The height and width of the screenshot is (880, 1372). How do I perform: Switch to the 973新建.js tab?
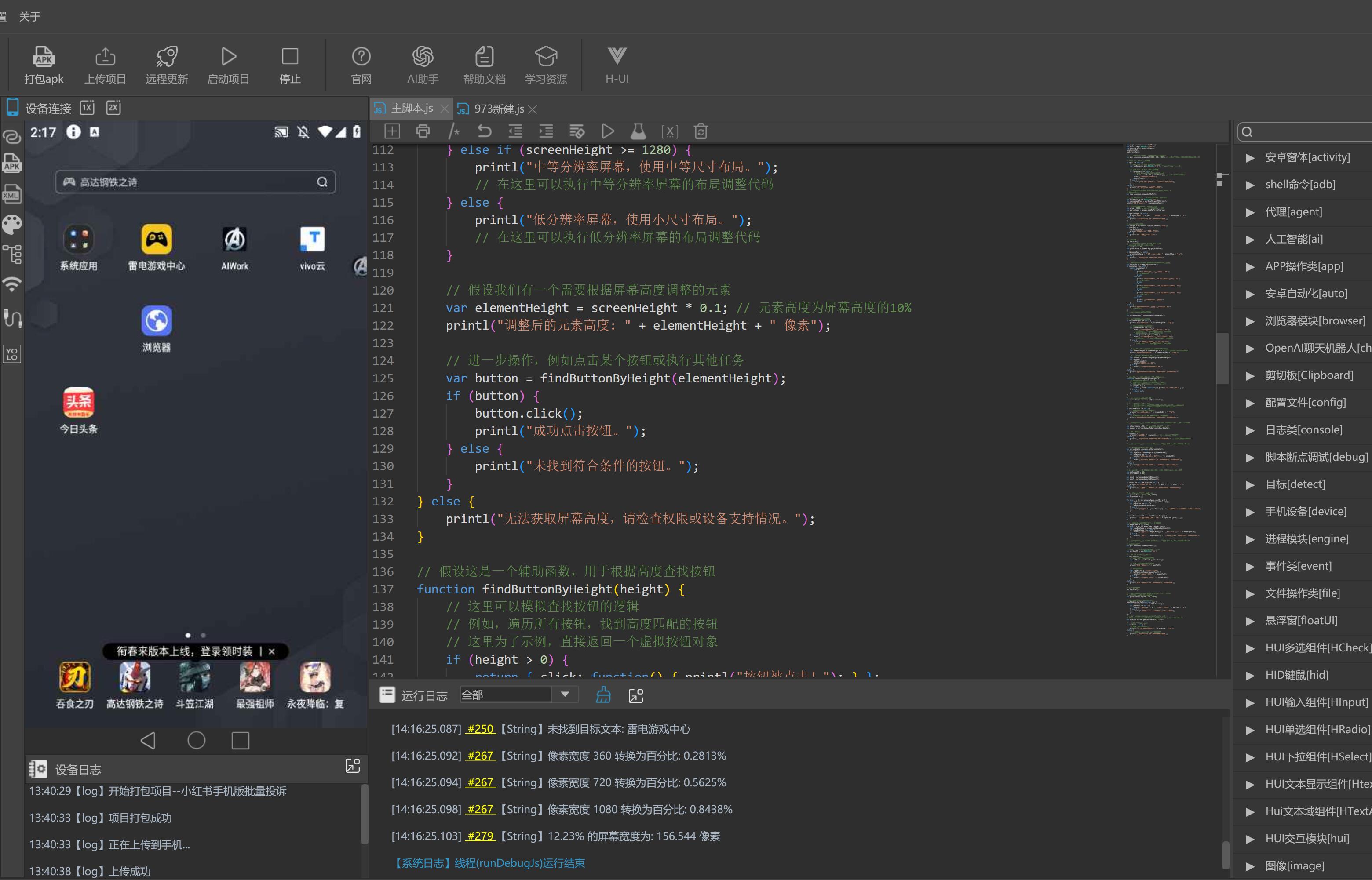pyautogui.click(x=499, y=109)
